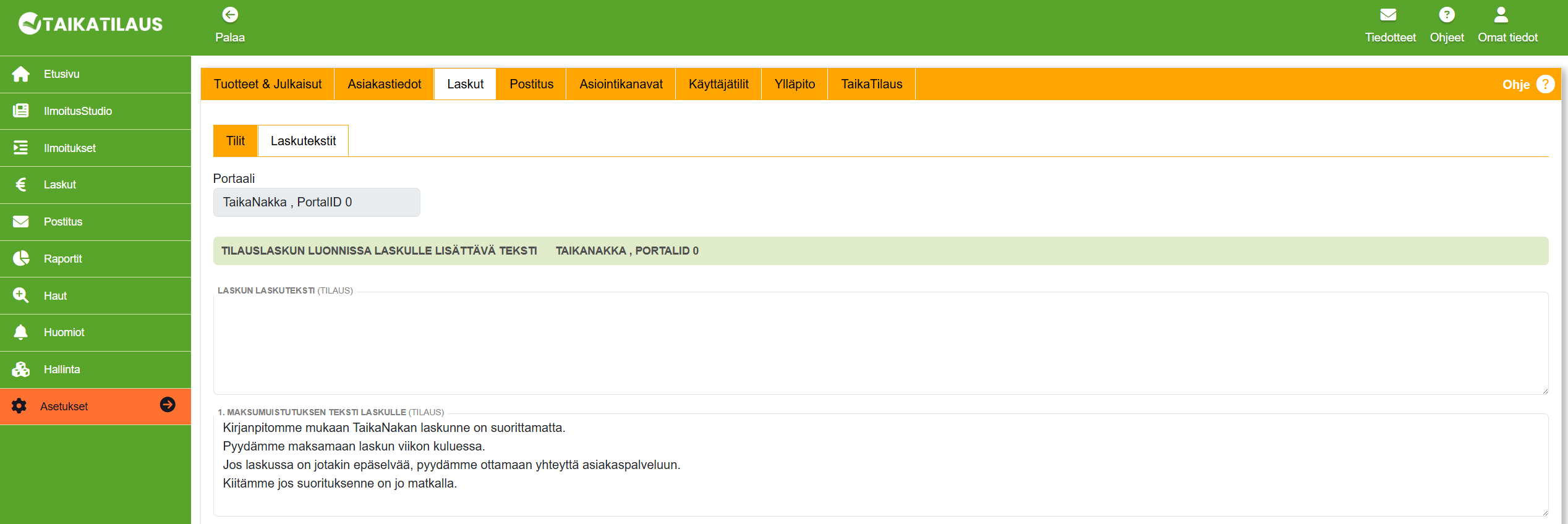
Task: Open the Asiakastiedot tab
Action: pyautogui.click(x=384, y=84)
